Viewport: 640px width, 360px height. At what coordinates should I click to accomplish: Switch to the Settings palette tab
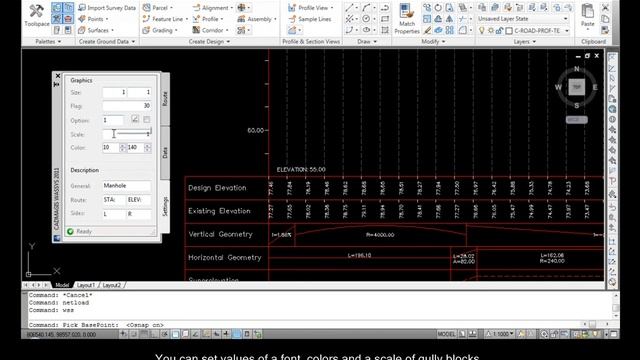(x=165, y=207)
